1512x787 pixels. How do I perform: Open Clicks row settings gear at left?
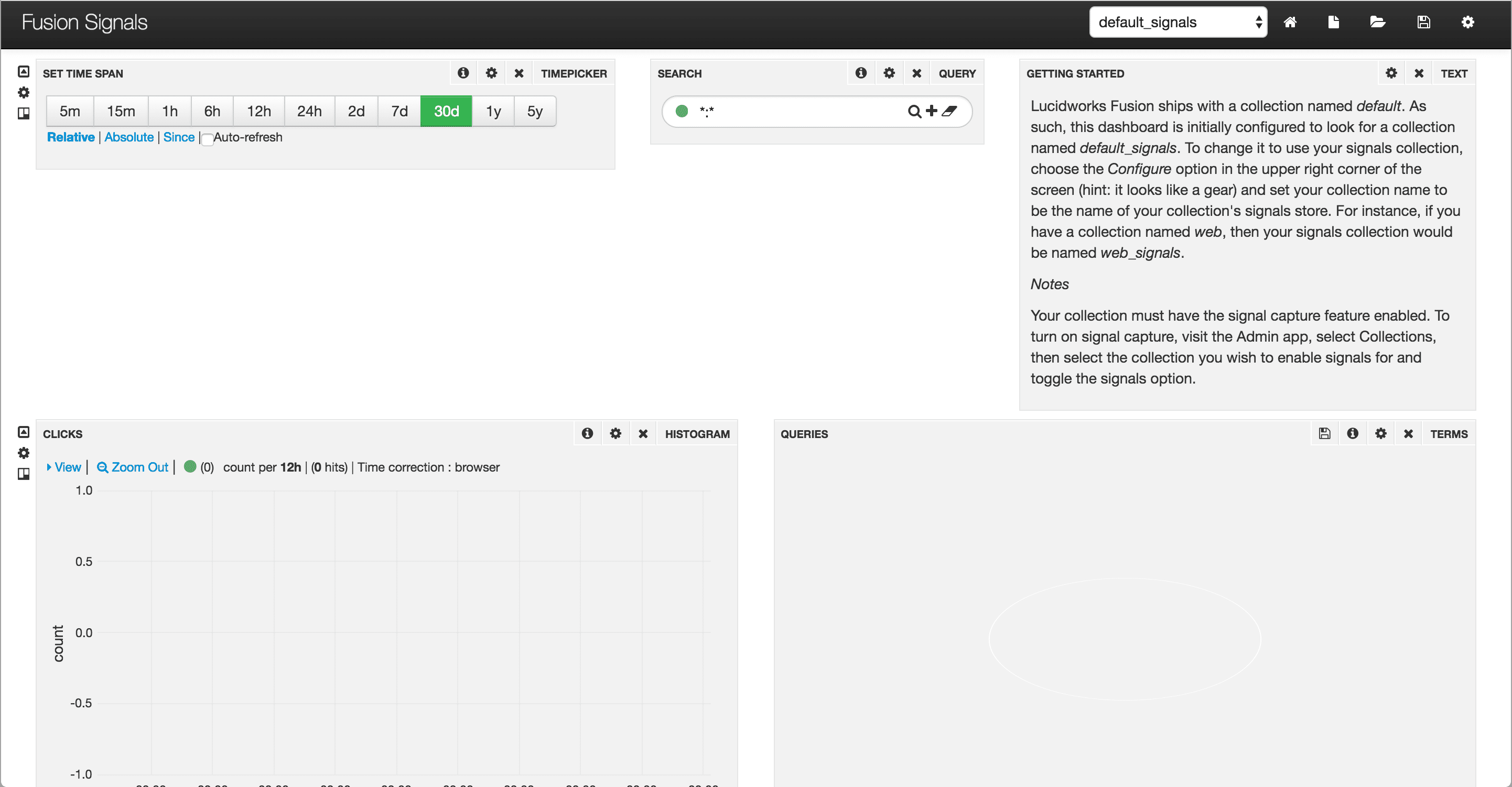point(24,453)
